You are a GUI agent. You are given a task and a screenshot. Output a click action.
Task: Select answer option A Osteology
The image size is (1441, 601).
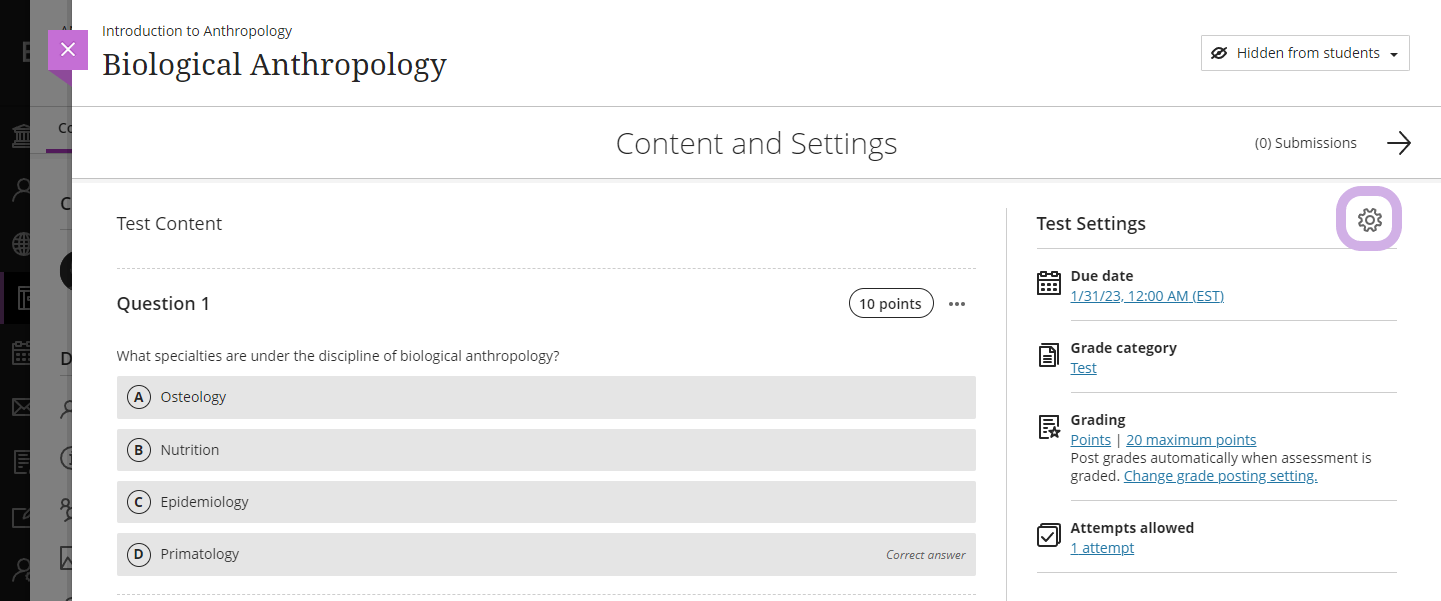[x=546, y=397]
